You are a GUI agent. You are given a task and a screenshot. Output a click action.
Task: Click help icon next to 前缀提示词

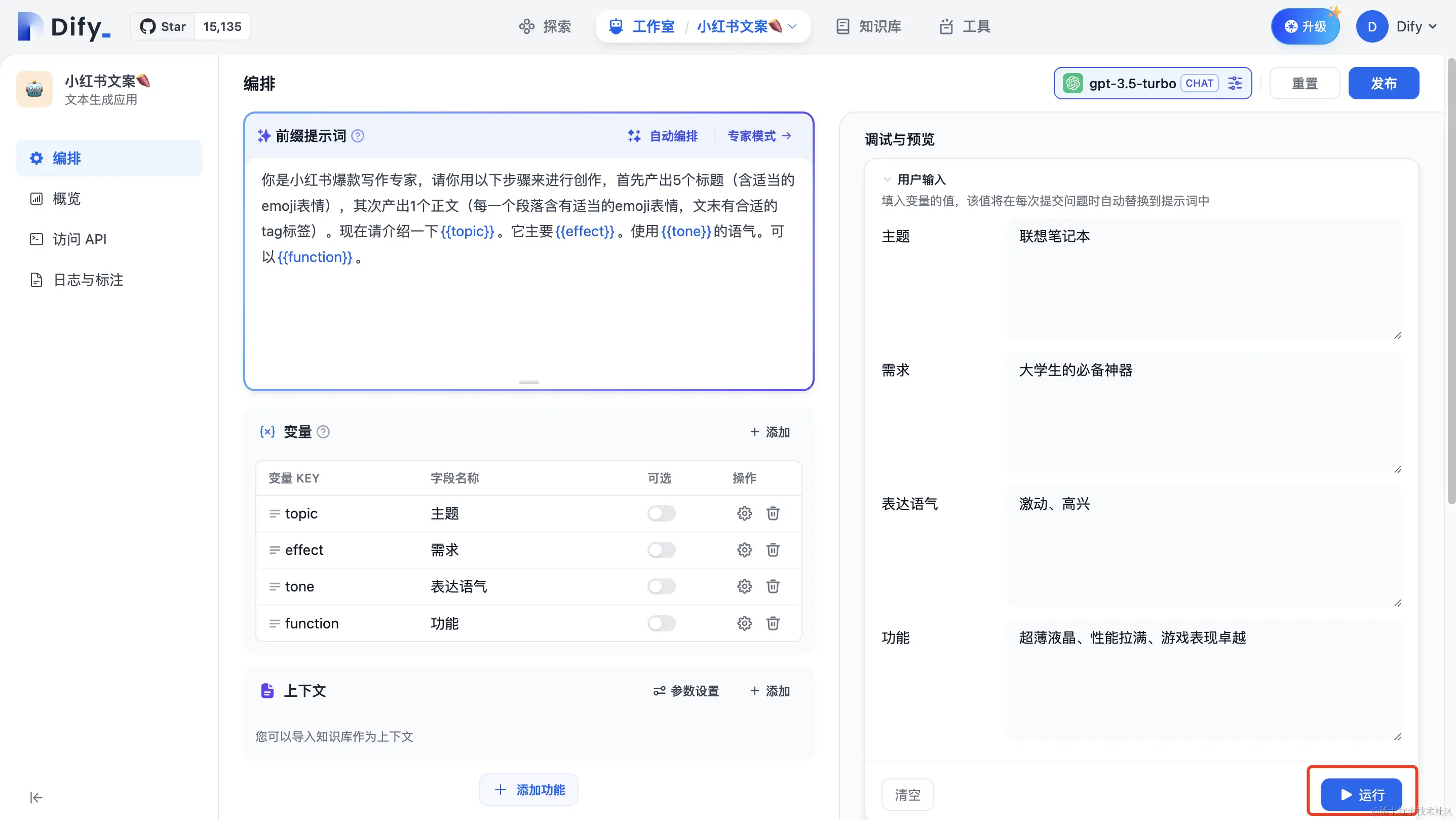pos(358,136)
